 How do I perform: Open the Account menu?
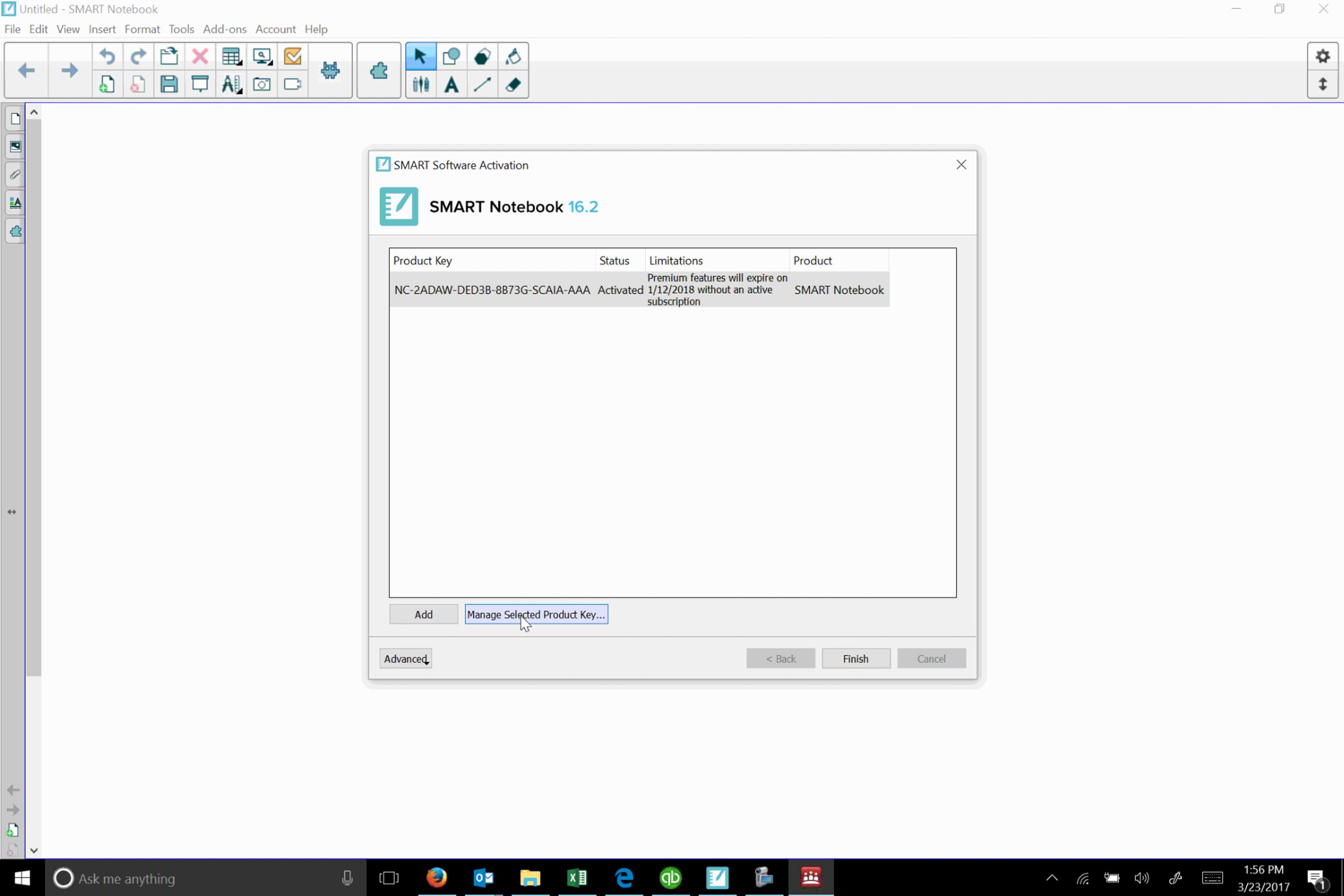(276, 29)
